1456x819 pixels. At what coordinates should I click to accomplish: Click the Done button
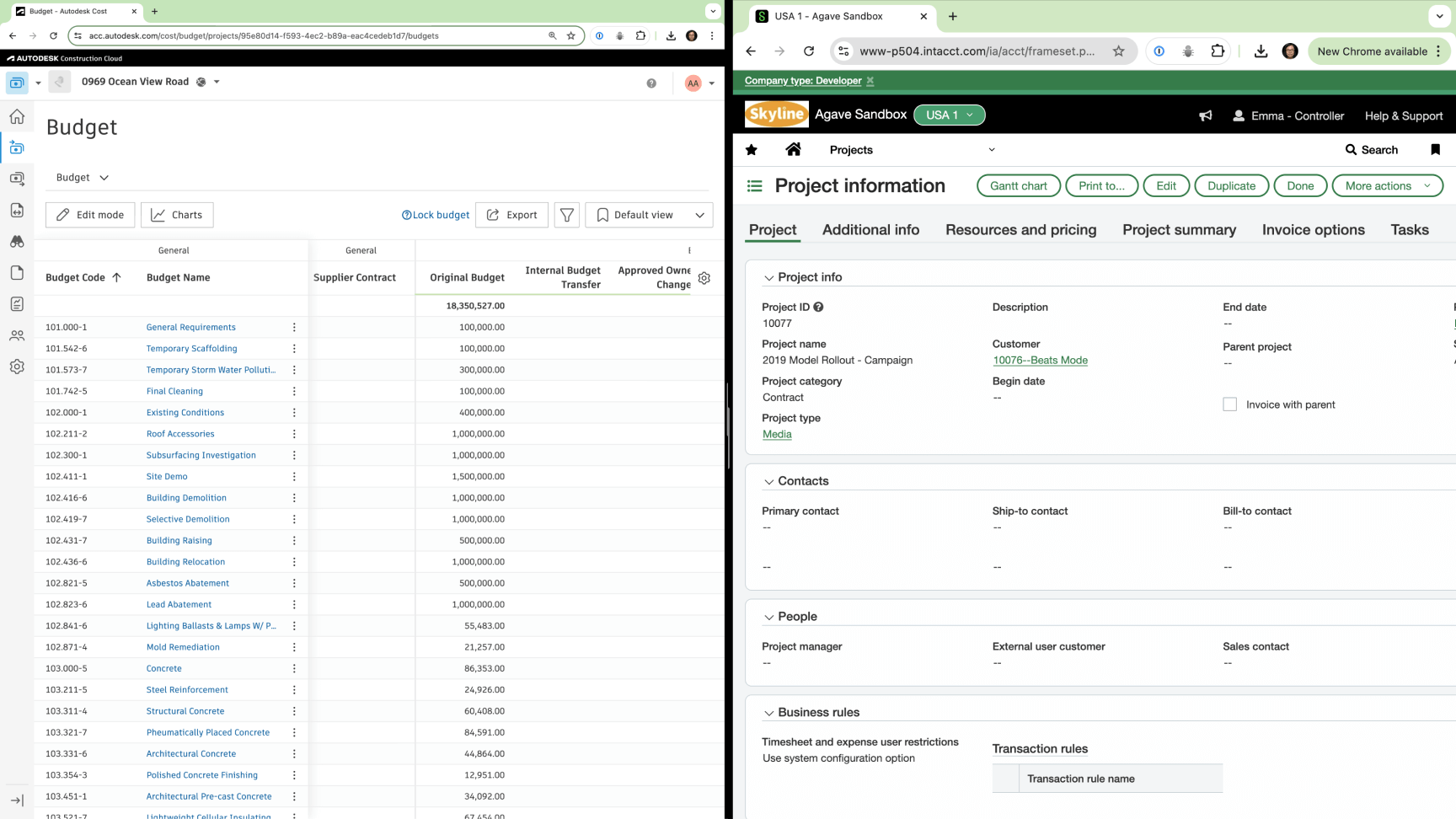(1300, 186)
